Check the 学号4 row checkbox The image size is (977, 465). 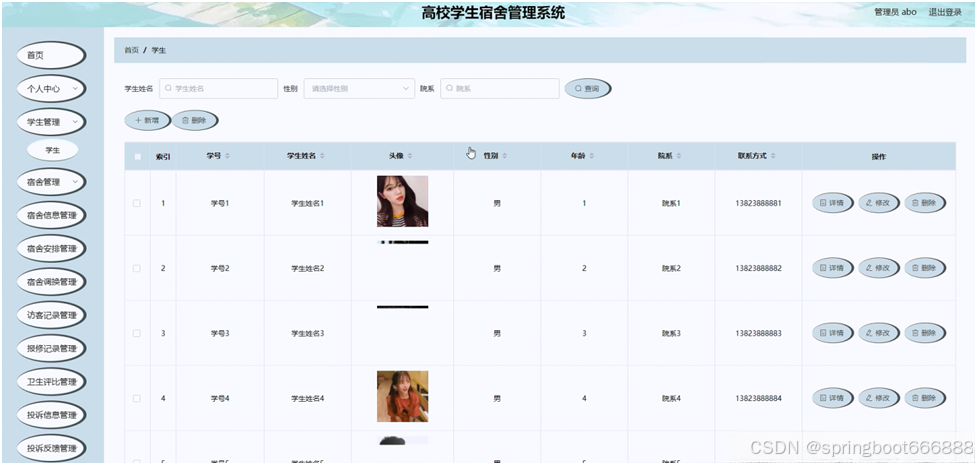point(137,398)
